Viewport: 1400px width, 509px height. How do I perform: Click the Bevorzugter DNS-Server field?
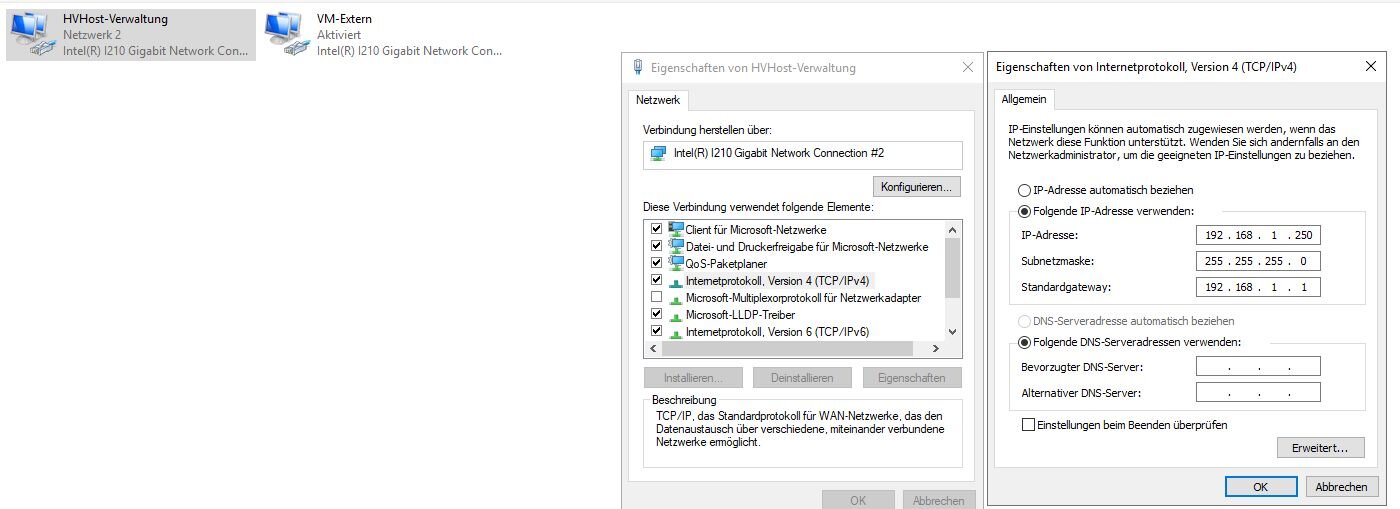click(x=1258, y=367)
